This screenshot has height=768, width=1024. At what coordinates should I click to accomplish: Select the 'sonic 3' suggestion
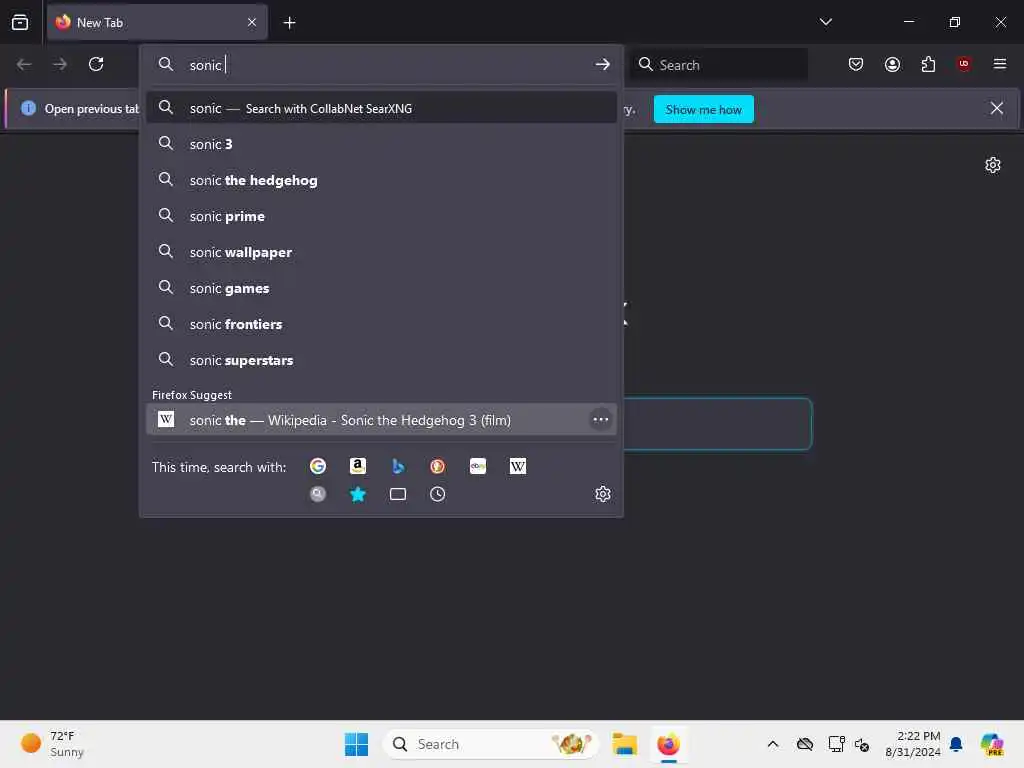[381, 144]
